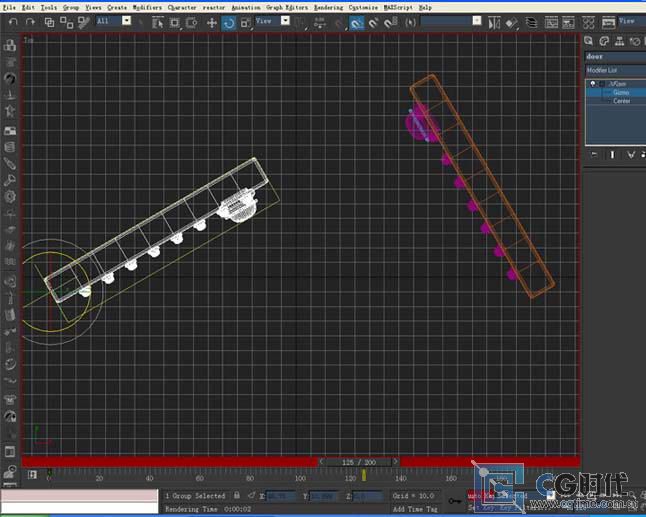Click the object name field 'door'
The image size is (646, 517).
[x=616, y=56]
